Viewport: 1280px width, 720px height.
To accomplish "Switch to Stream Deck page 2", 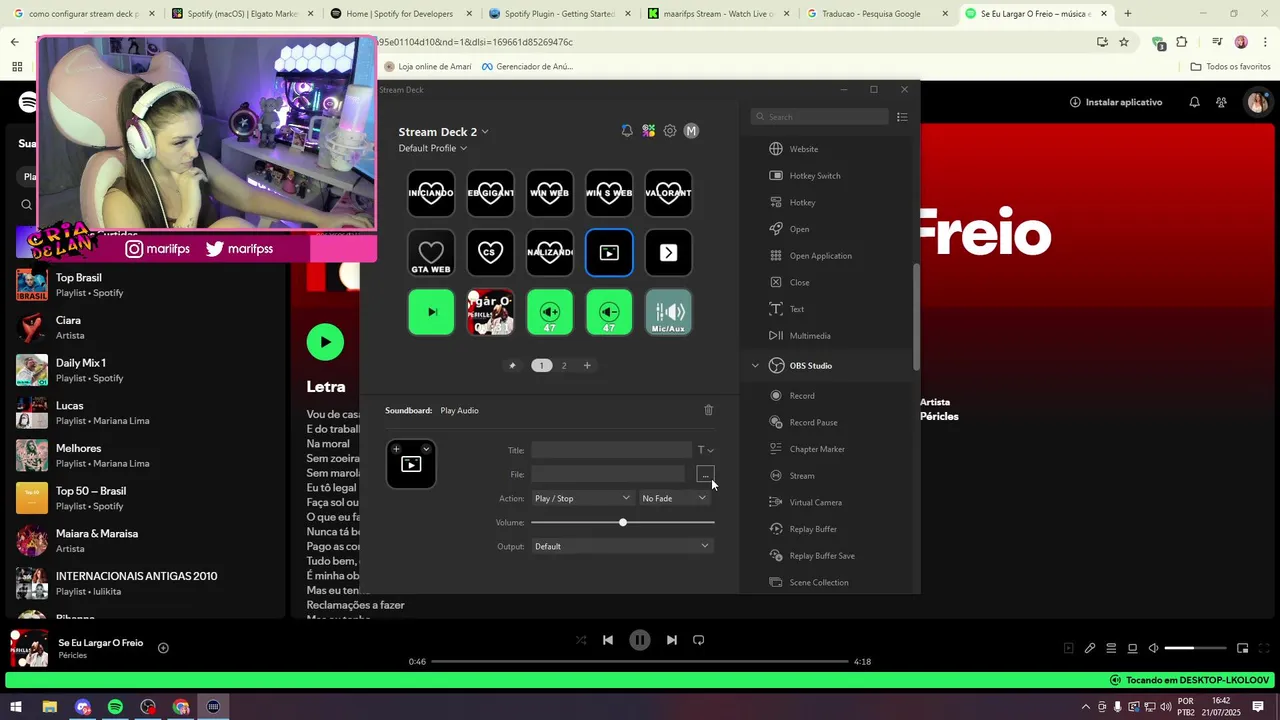I will pyautogui.click(x=564, y=366).
